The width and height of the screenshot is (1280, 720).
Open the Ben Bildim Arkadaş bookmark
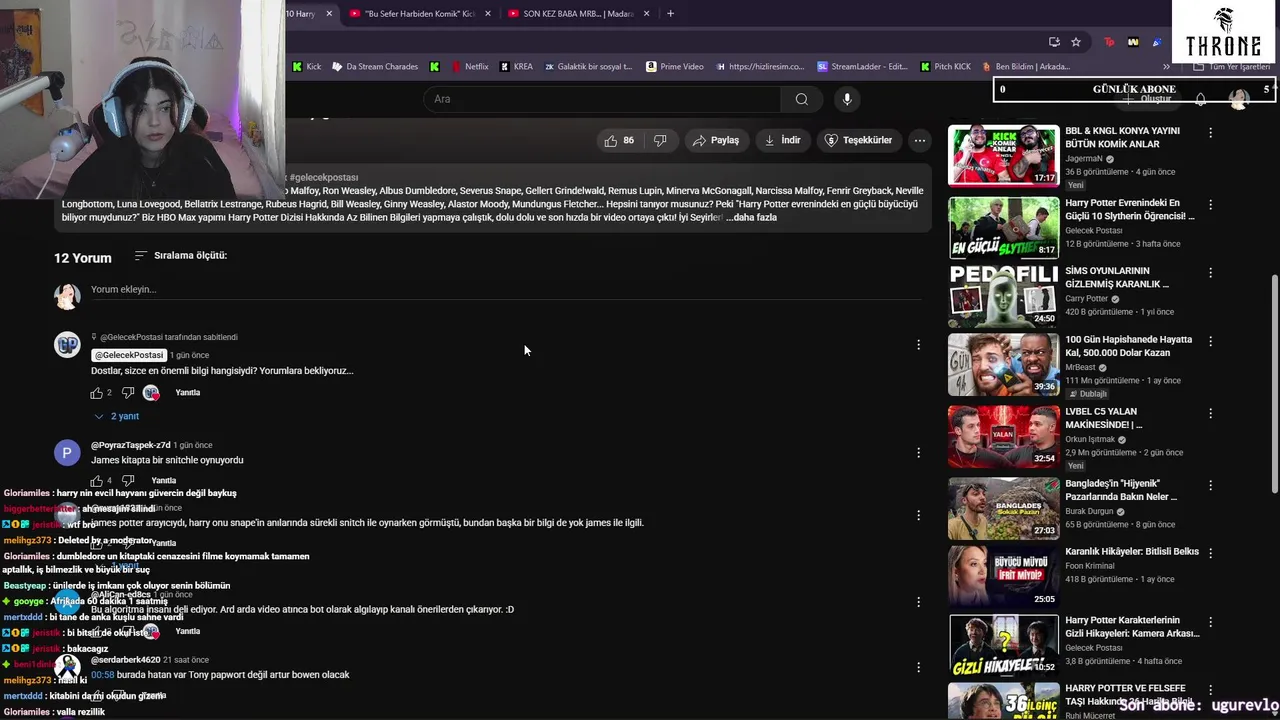pos(1025,67)
